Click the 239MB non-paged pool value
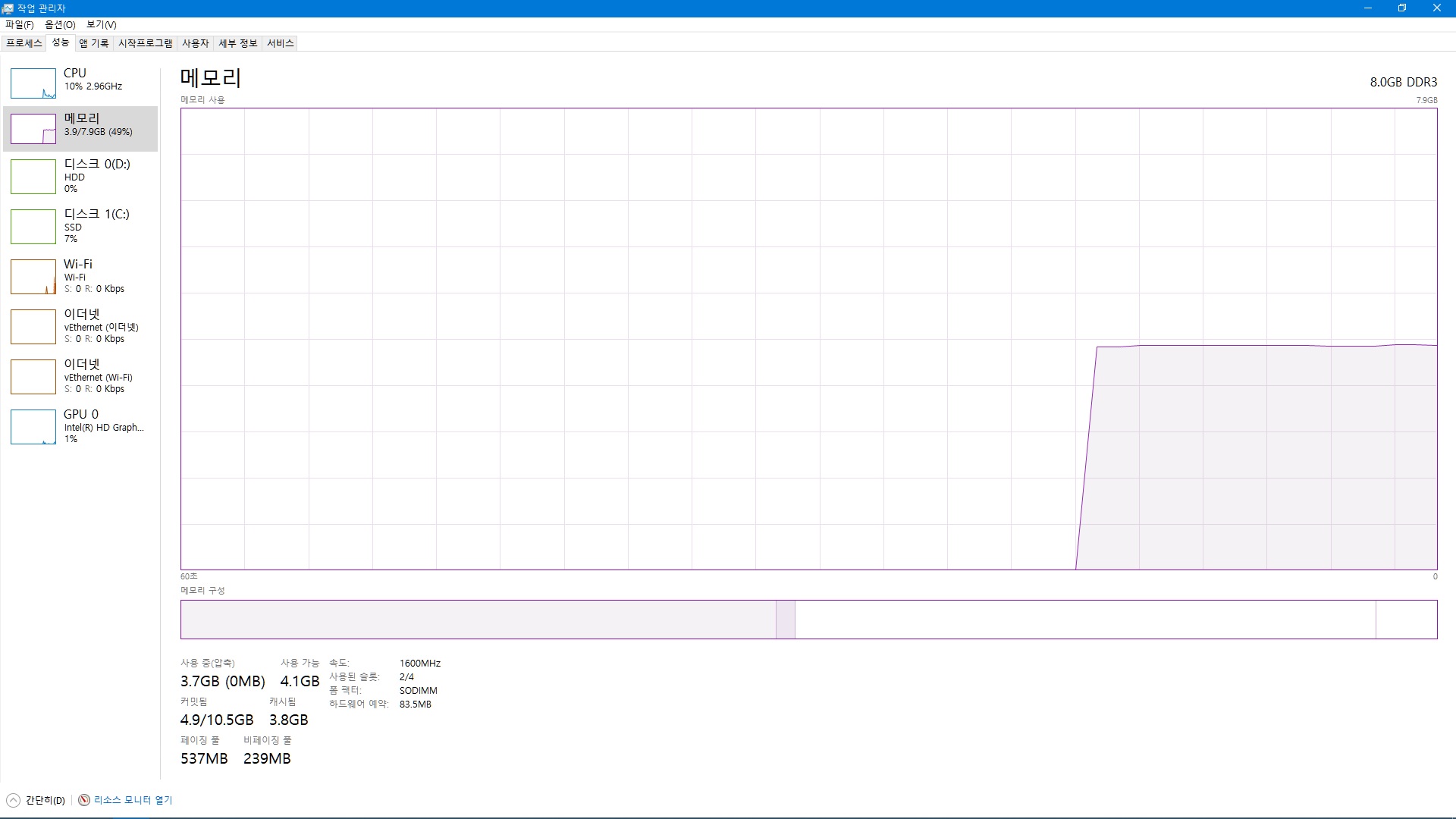 (x=267, y=758)
